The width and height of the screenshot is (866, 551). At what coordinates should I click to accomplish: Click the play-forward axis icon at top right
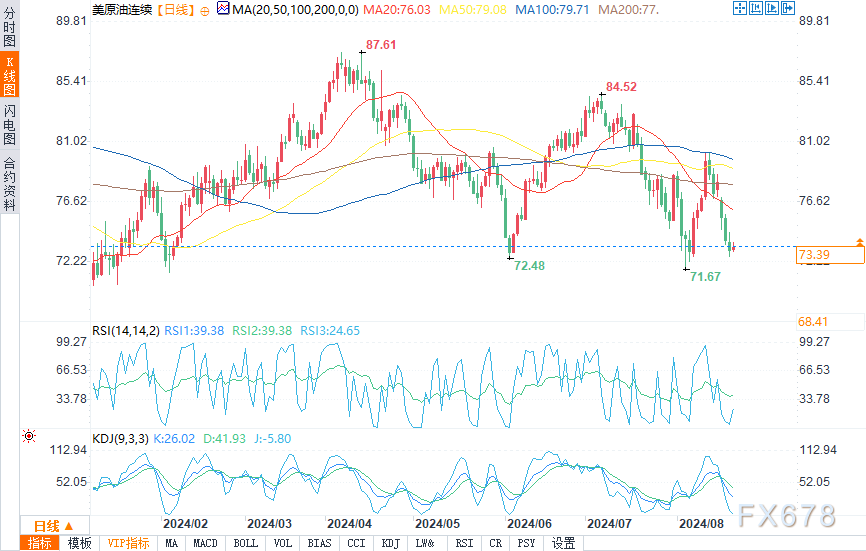coord(772,8)
